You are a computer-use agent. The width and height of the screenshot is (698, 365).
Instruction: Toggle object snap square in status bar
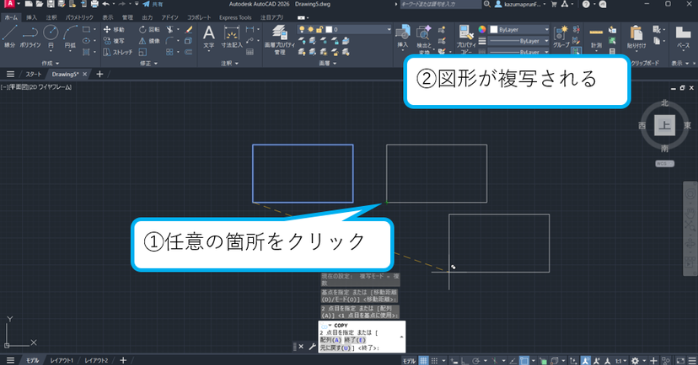click(x=524, y=360)
